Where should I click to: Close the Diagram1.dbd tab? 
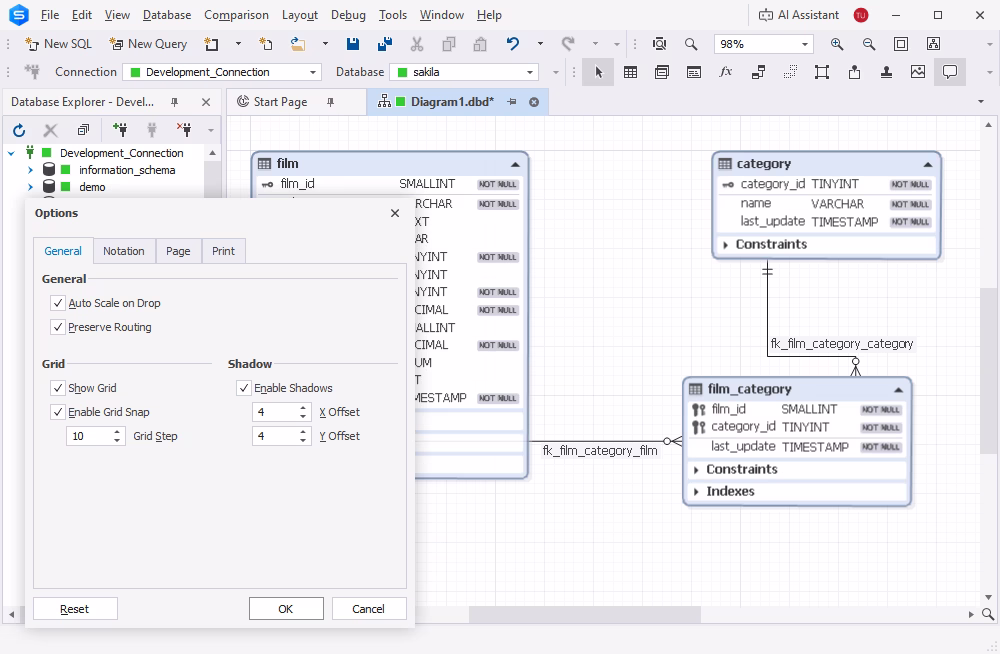[x=534, y=102]
